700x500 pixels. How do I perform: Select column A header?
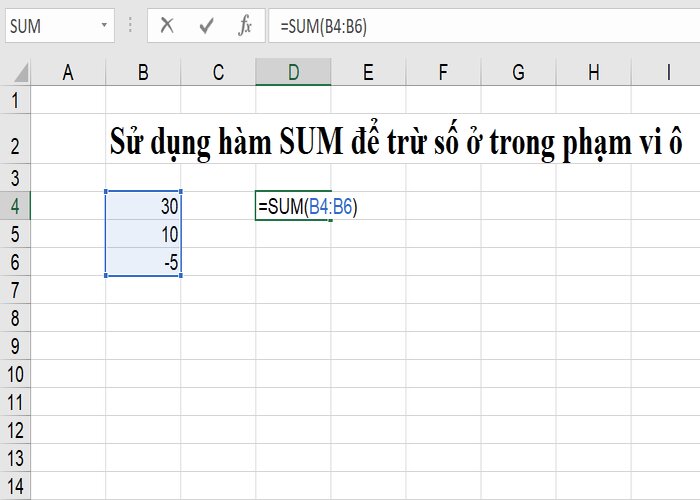(68, 72)
